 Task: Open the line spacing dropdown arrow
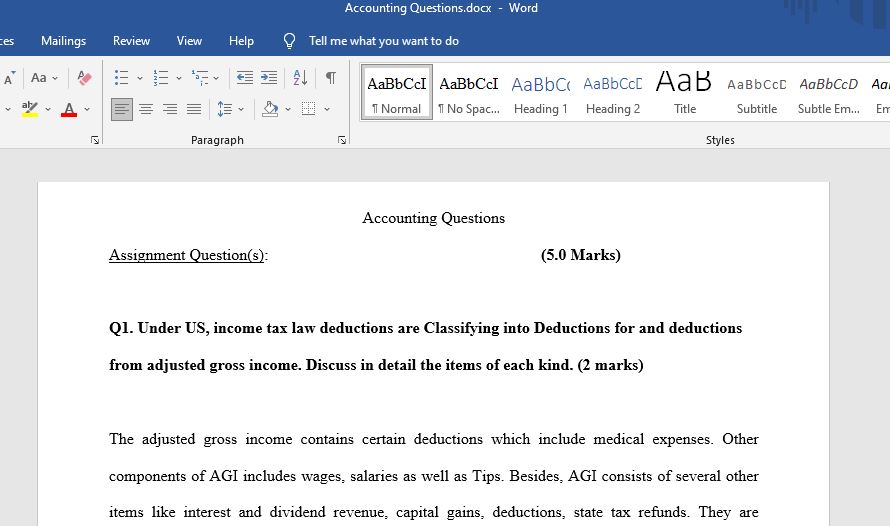241,109
